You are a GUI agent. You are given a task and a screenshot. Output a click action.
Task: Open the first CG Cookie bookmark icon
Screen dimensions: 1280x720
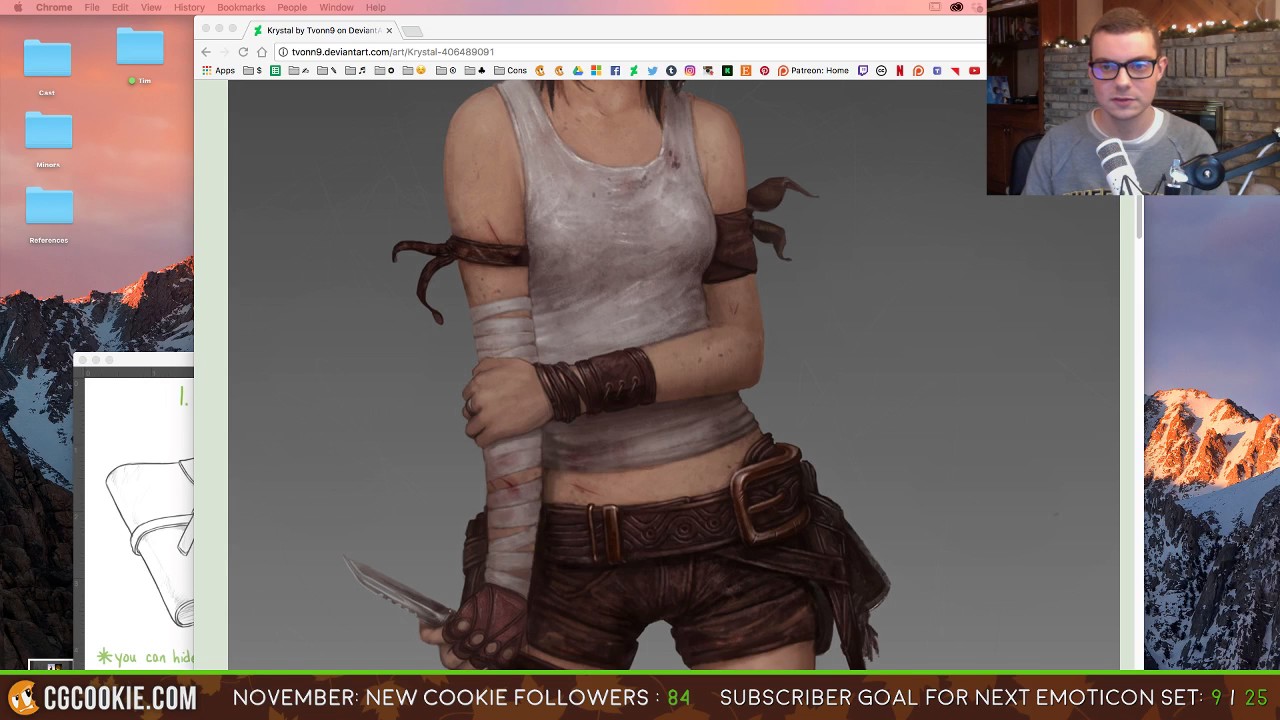coord(539,71)
